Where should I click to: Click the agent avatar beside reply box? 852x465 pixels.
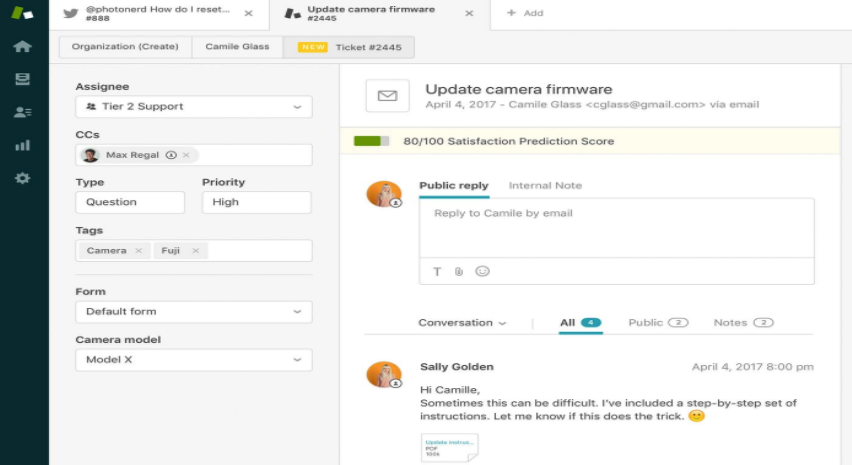pyautogui.click(x=384, y=194)
